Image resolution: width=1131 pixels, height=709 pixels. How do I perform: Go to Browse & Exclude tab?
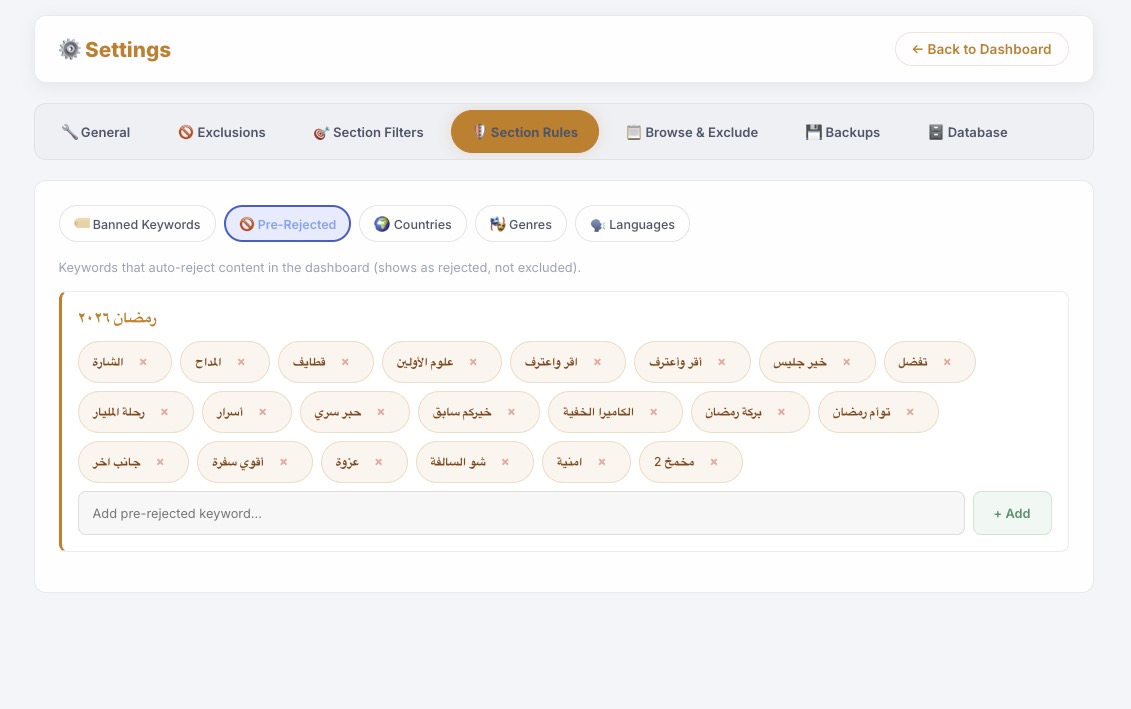692,132
